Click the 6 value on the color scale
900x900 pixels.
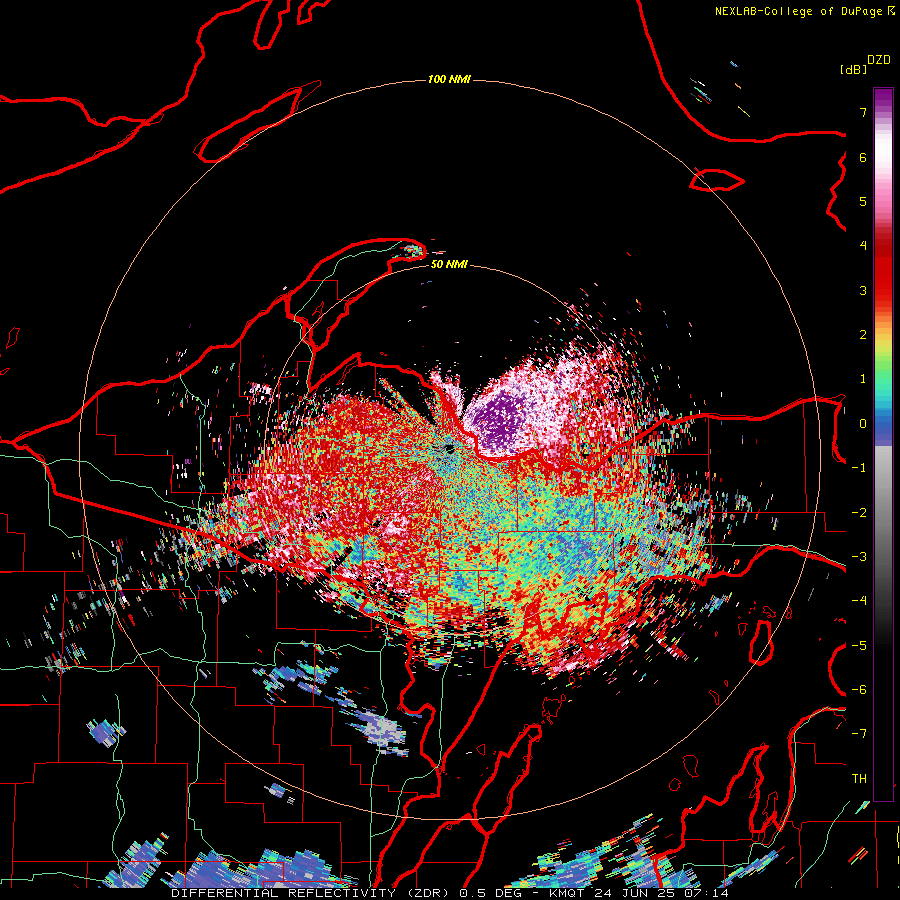point(863,157)
